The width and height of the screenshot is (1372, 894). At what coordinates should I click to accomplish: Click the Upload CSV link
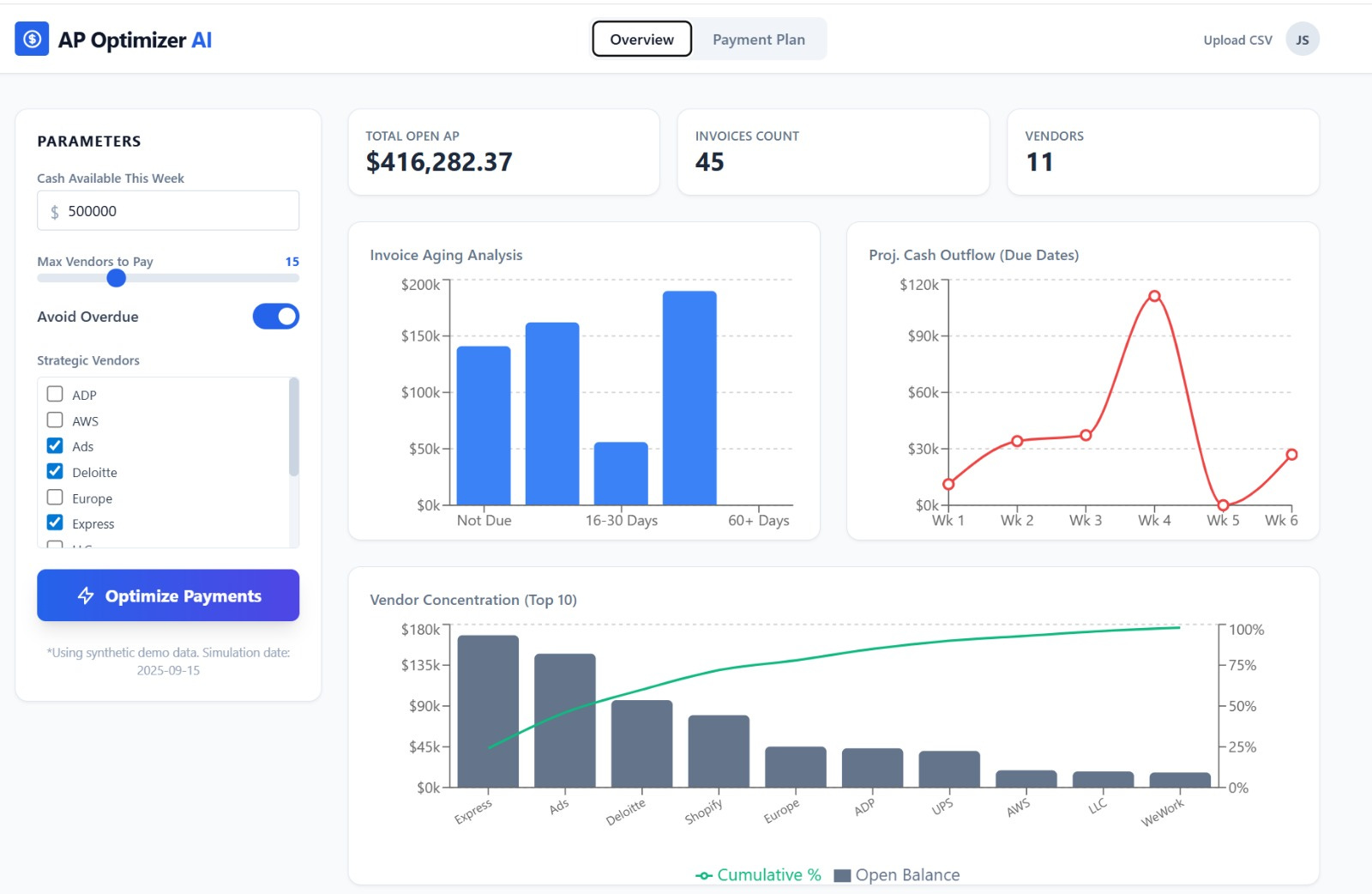(x=1237, y=40)
